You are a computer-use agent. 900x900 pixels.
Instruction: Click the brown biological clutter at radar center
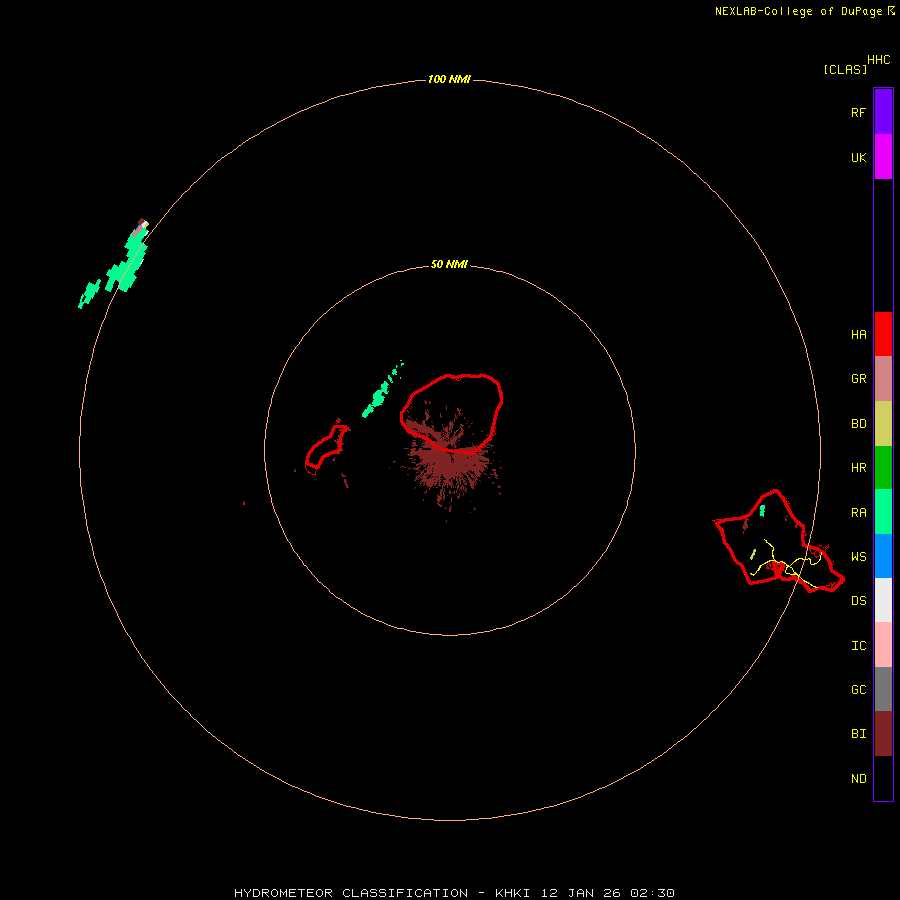tap(449, 459)
